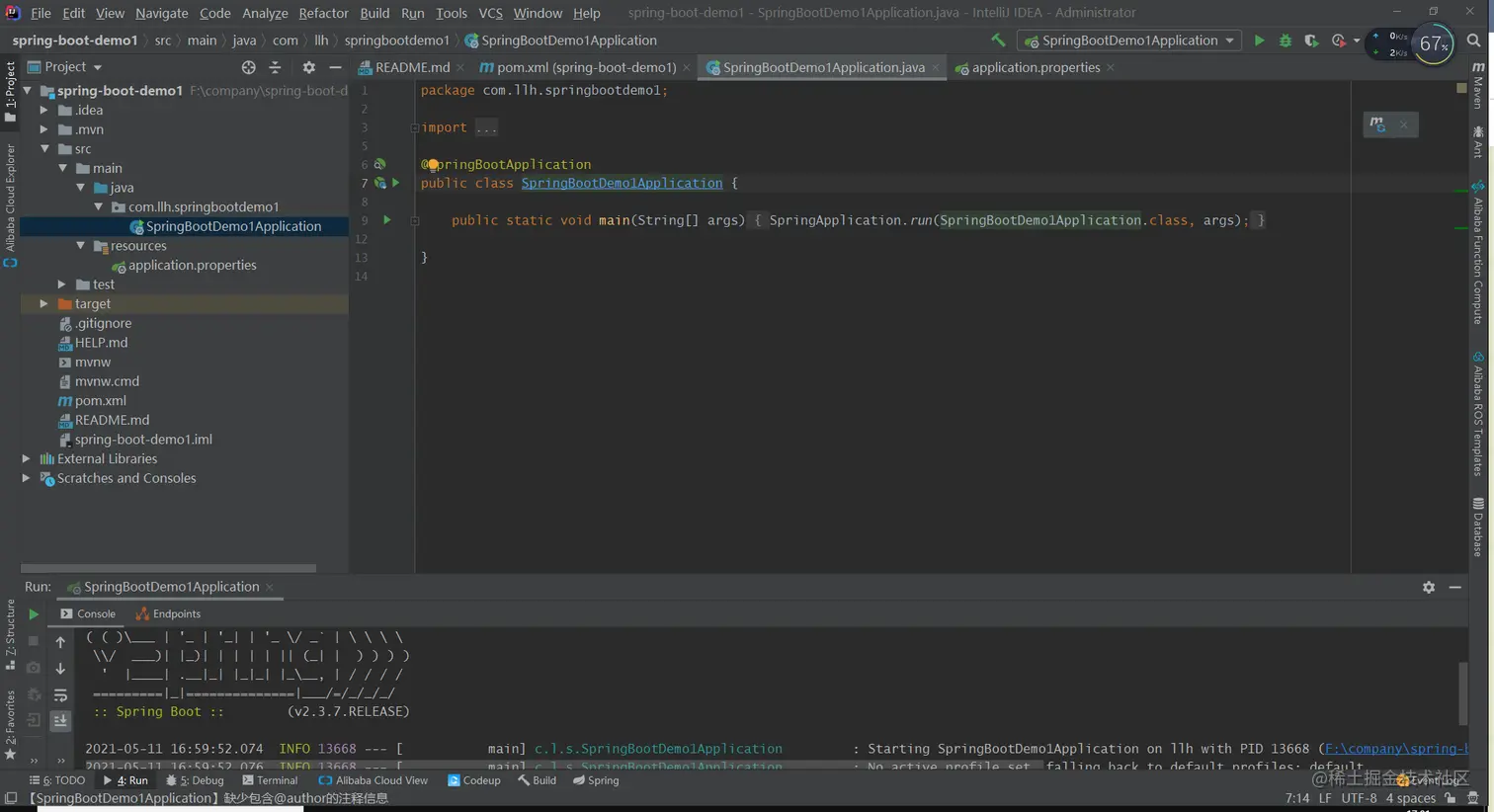Start debugging with the top toolbar bug icon

[1286, 41]
